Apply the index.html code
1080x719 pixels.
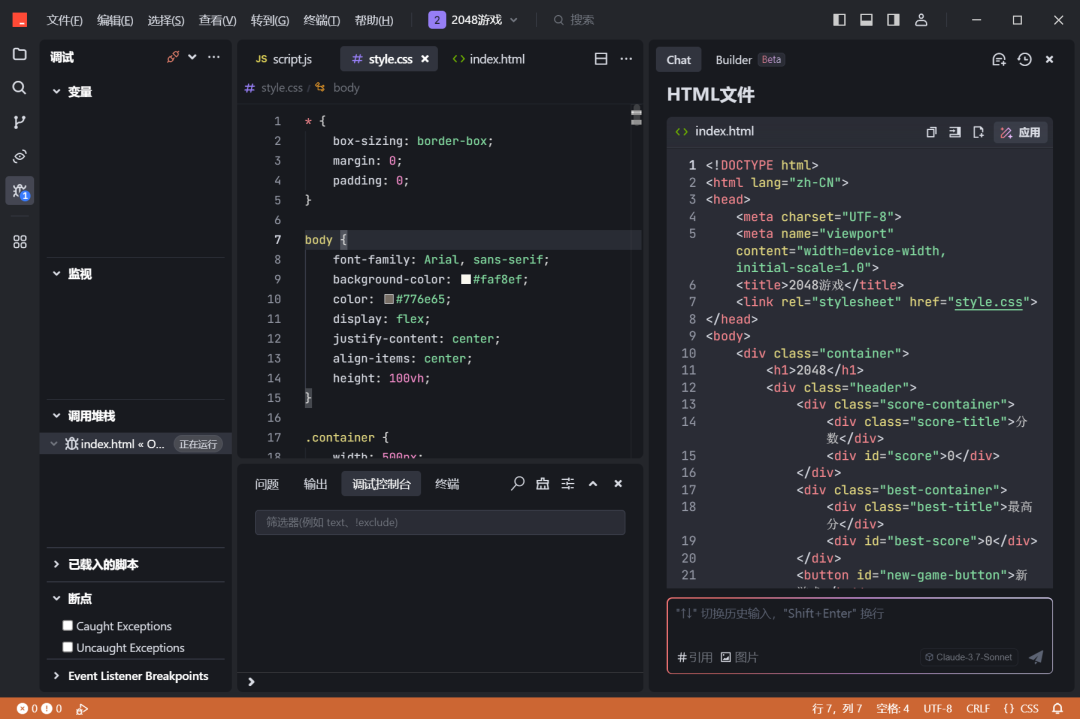[x=1021, y=132]
